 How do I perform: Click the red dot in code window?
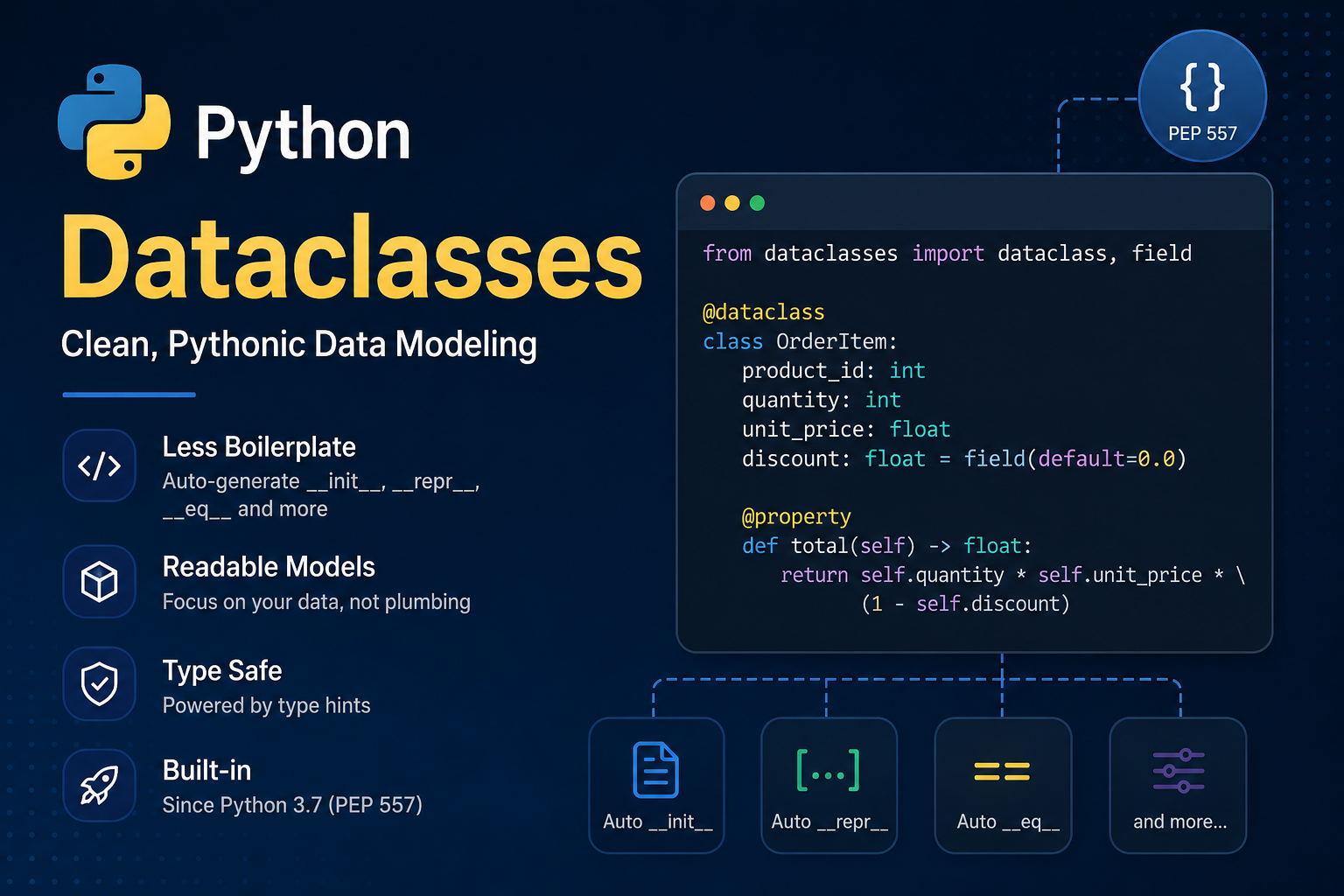[708, 203]
